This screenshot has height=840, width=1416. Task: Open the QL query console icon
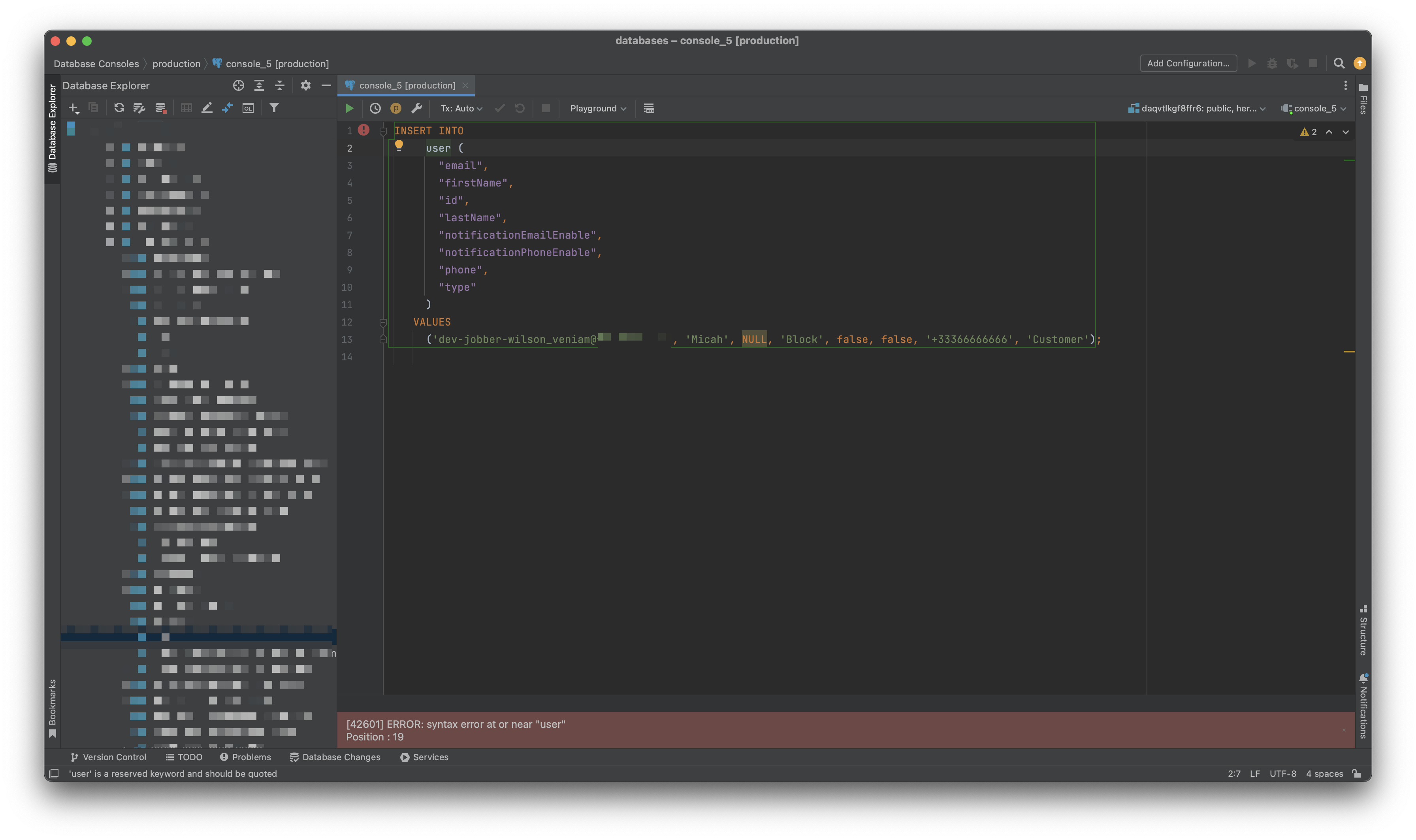pos(248,107)
